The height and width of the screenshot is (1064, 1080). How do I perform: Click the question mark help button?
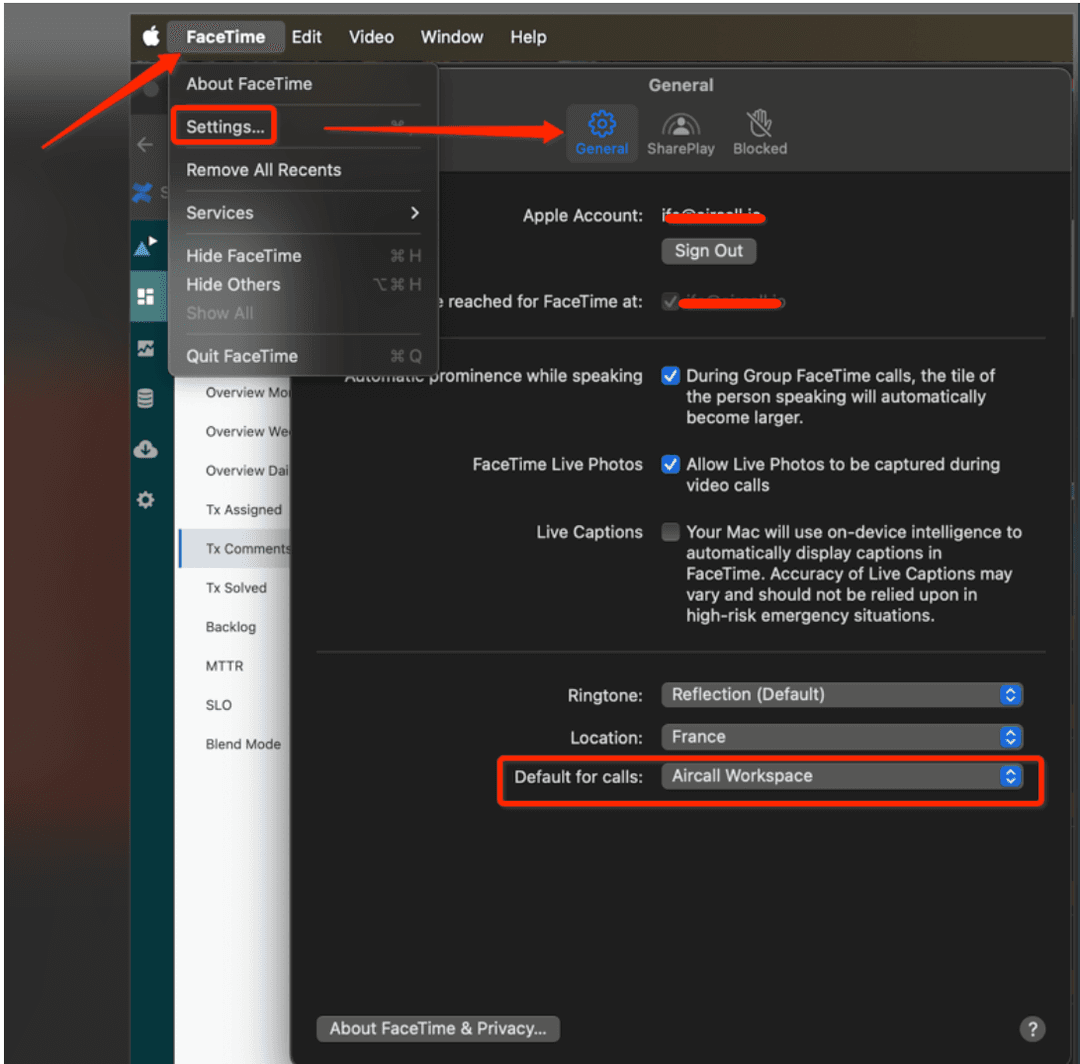(1032, 1029)
